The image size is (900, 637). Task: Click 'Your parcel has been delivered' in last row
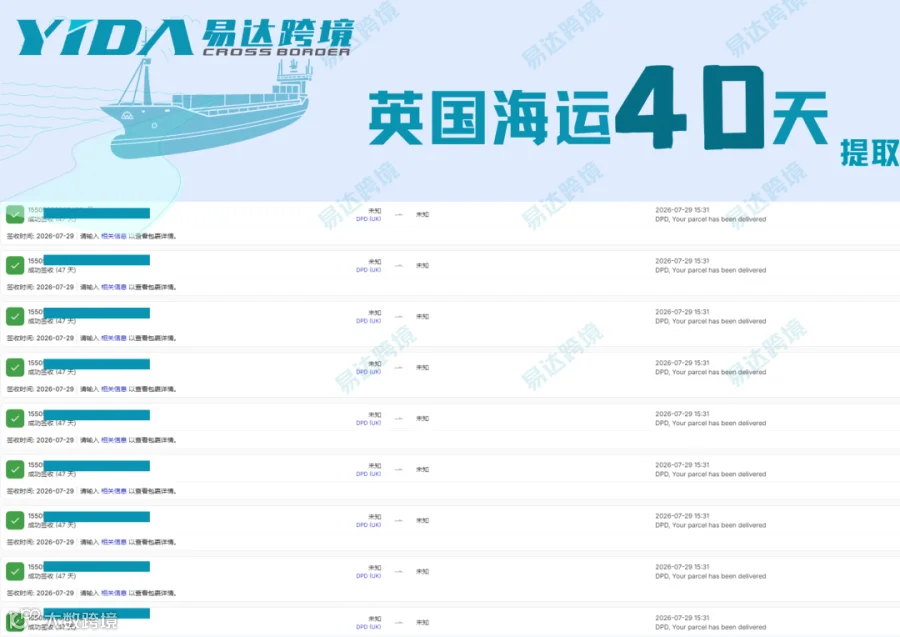pyautogui.click(x=719, y=627)
